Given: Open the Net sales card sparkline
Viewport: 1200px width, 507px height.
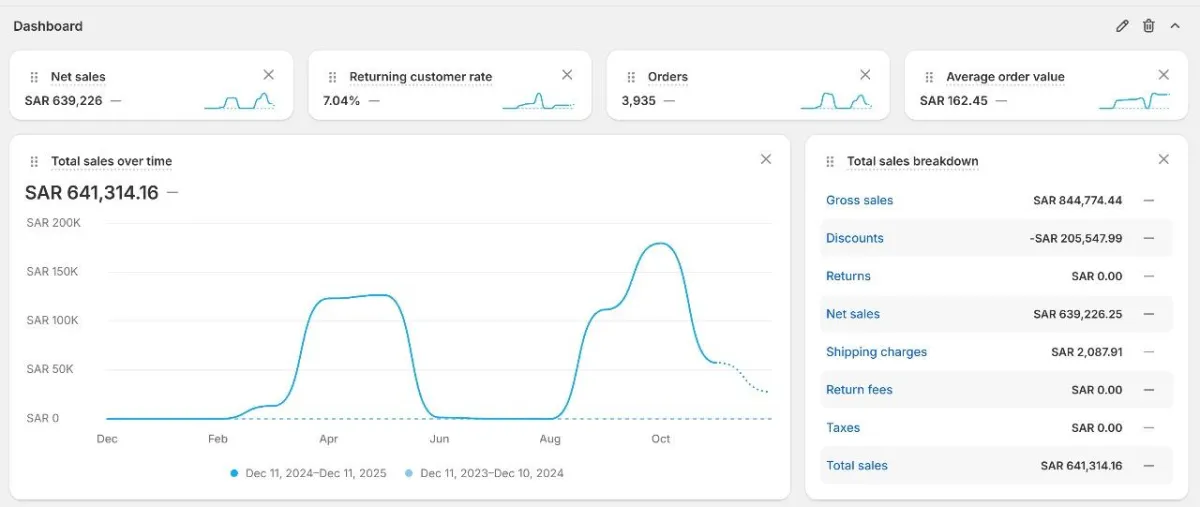Looking at the screenshot, I should tap(239, 101).
